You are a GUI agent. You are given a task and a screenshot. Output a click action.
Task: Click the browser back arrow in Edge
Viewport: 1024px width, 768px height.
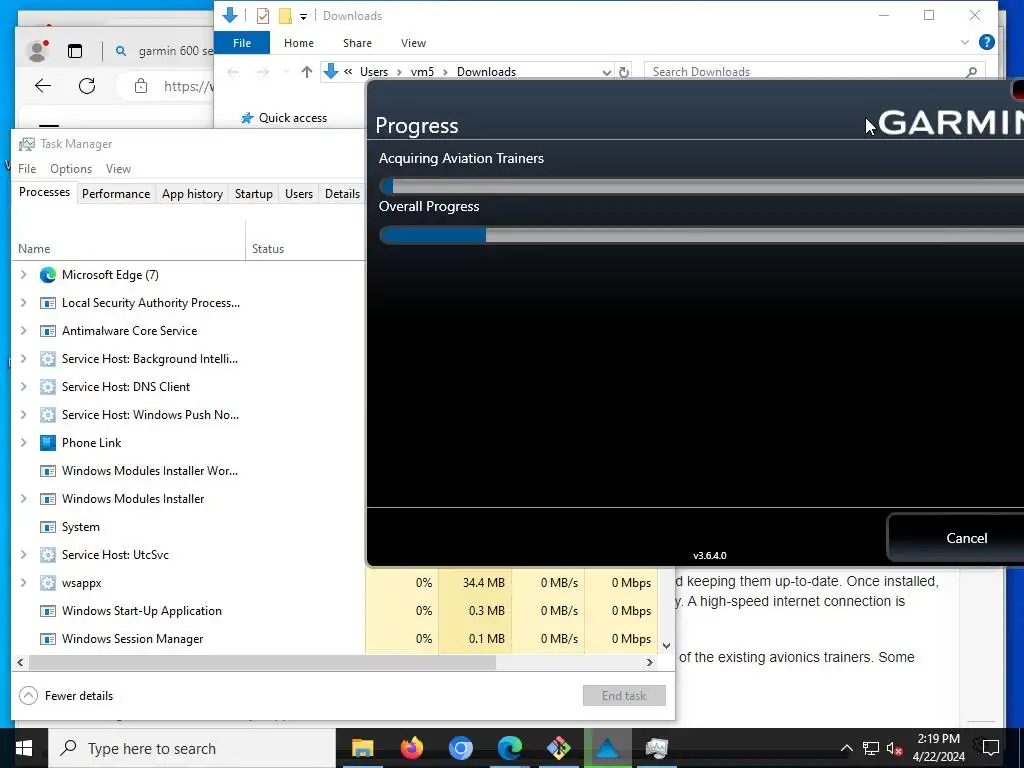point(43,86)
